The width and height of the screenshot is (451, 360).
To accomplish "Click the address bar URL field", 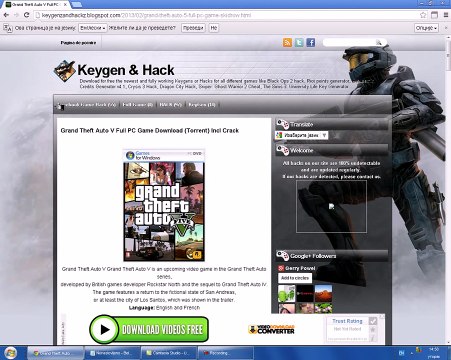I will tap(227, 15).
